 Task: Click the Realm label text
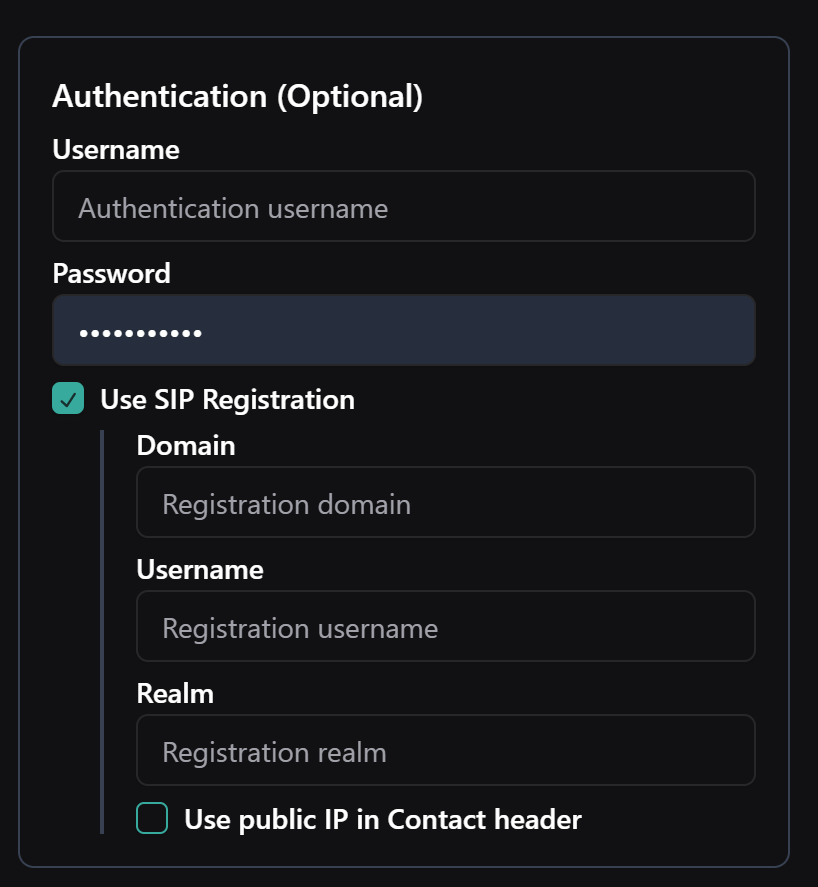tap(175, 694)
